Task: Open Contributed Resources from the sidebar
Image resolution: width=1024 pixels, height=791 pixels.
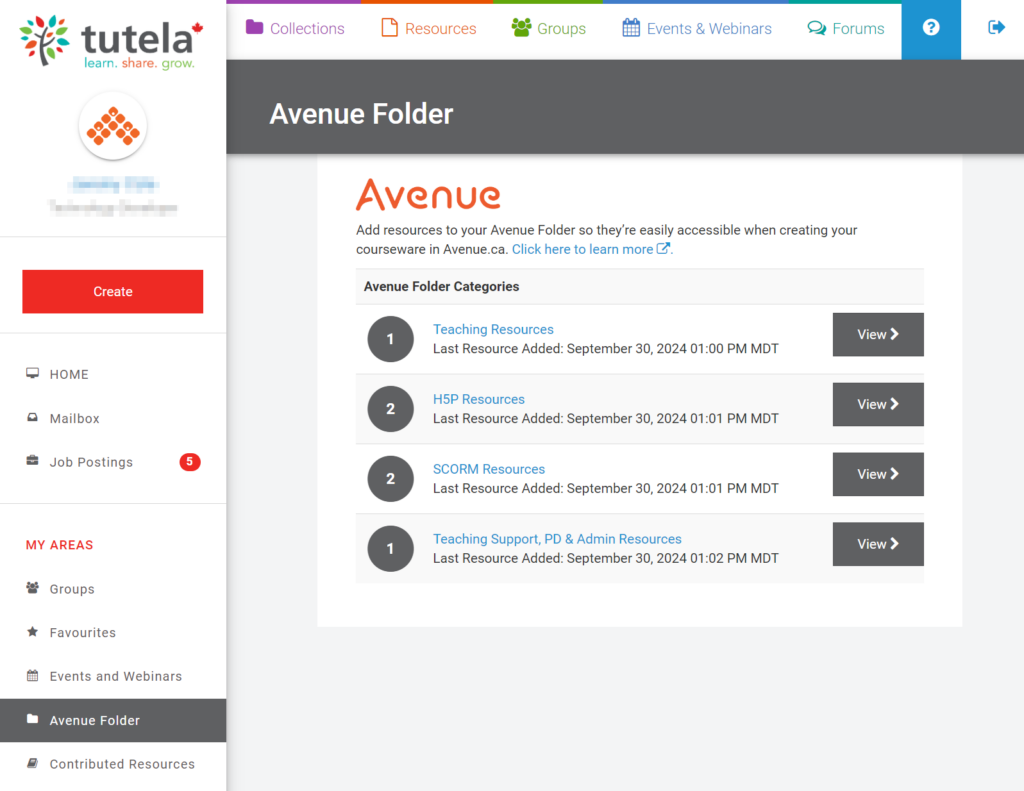Action: coord(122,764)
